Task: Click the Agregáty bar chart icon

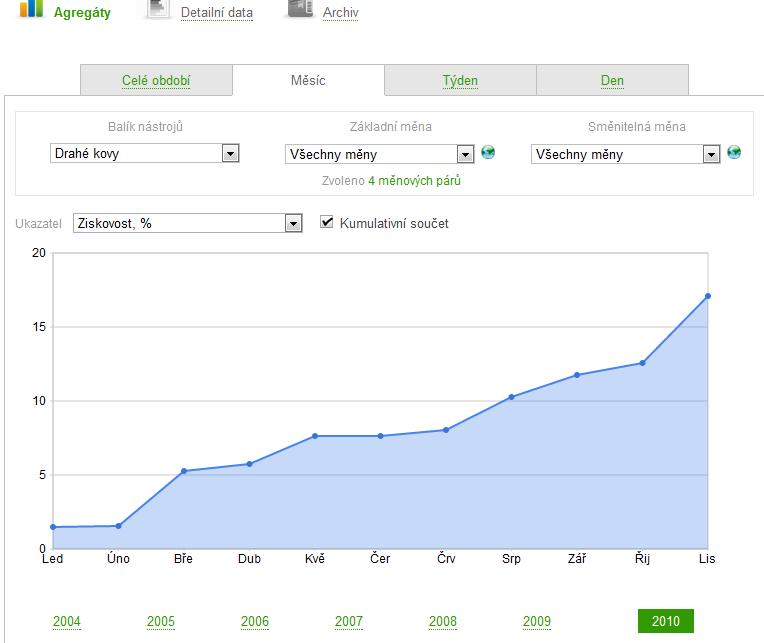Action: point(31,8)
